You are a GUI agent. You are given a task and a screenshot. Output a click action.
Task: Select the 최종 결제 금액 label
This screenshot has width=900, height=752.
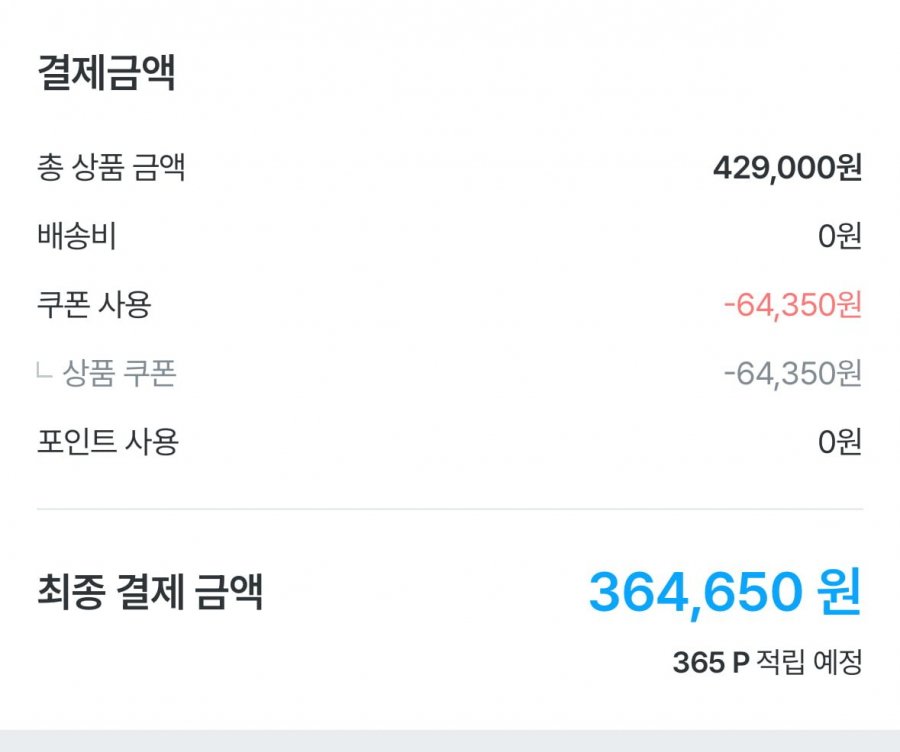click(149, 592)
